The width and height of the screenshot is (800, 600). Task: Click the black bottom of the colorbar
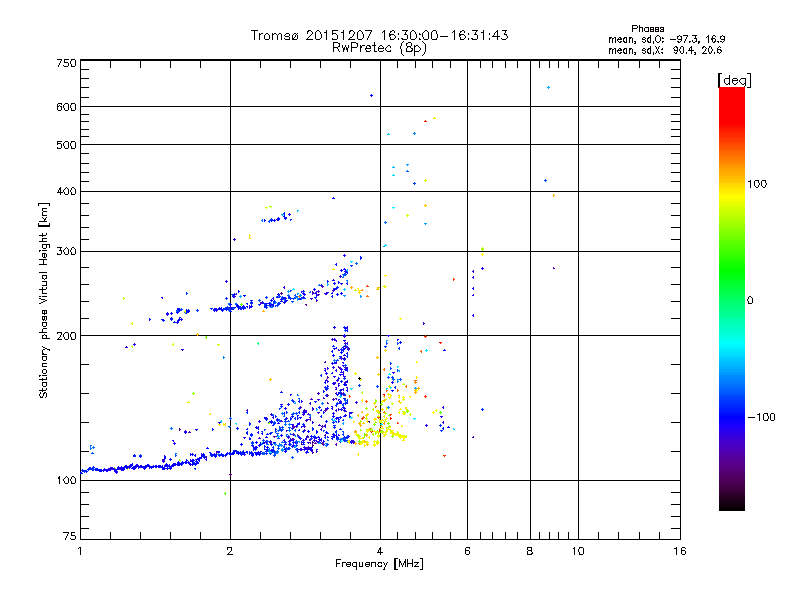732,503
